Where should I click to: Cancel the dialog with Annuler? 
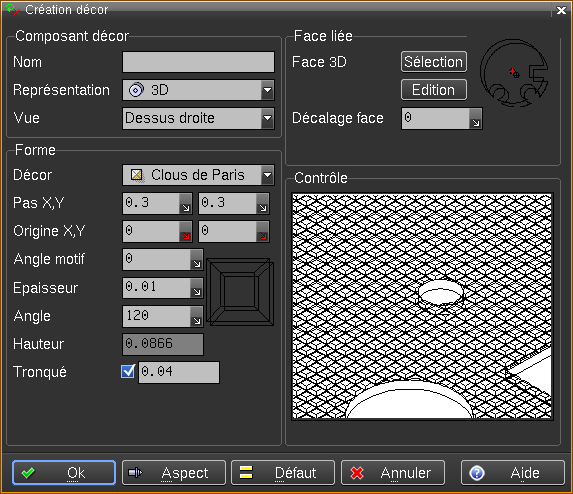[x=393, y=473]
